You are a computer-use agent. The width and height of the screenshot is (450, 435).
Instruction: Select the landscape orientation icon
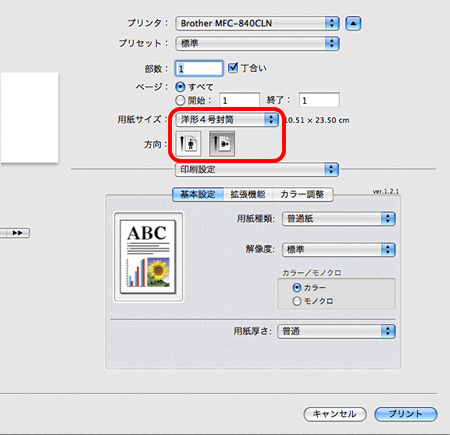[x=222, y=144]
